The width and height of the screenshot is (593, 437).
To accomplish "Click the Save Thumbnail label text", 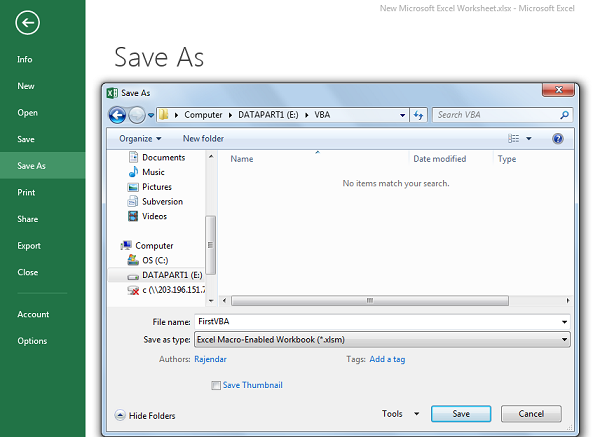I will (x=253, y=385).
